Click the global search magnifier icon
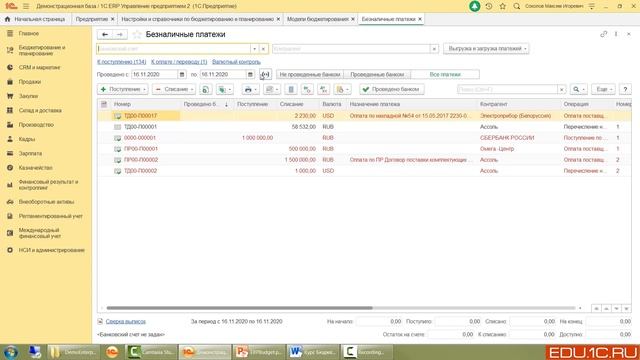This screenshot has width=640, height=360. tap(516, 6)
